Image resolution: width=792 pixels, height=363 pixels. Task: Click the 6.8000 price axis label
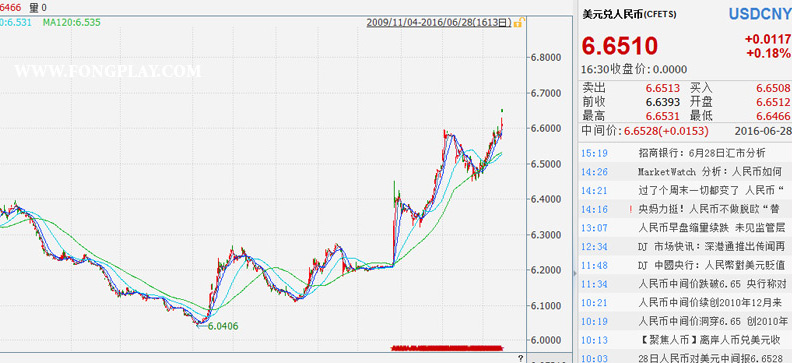pos(546,57)
